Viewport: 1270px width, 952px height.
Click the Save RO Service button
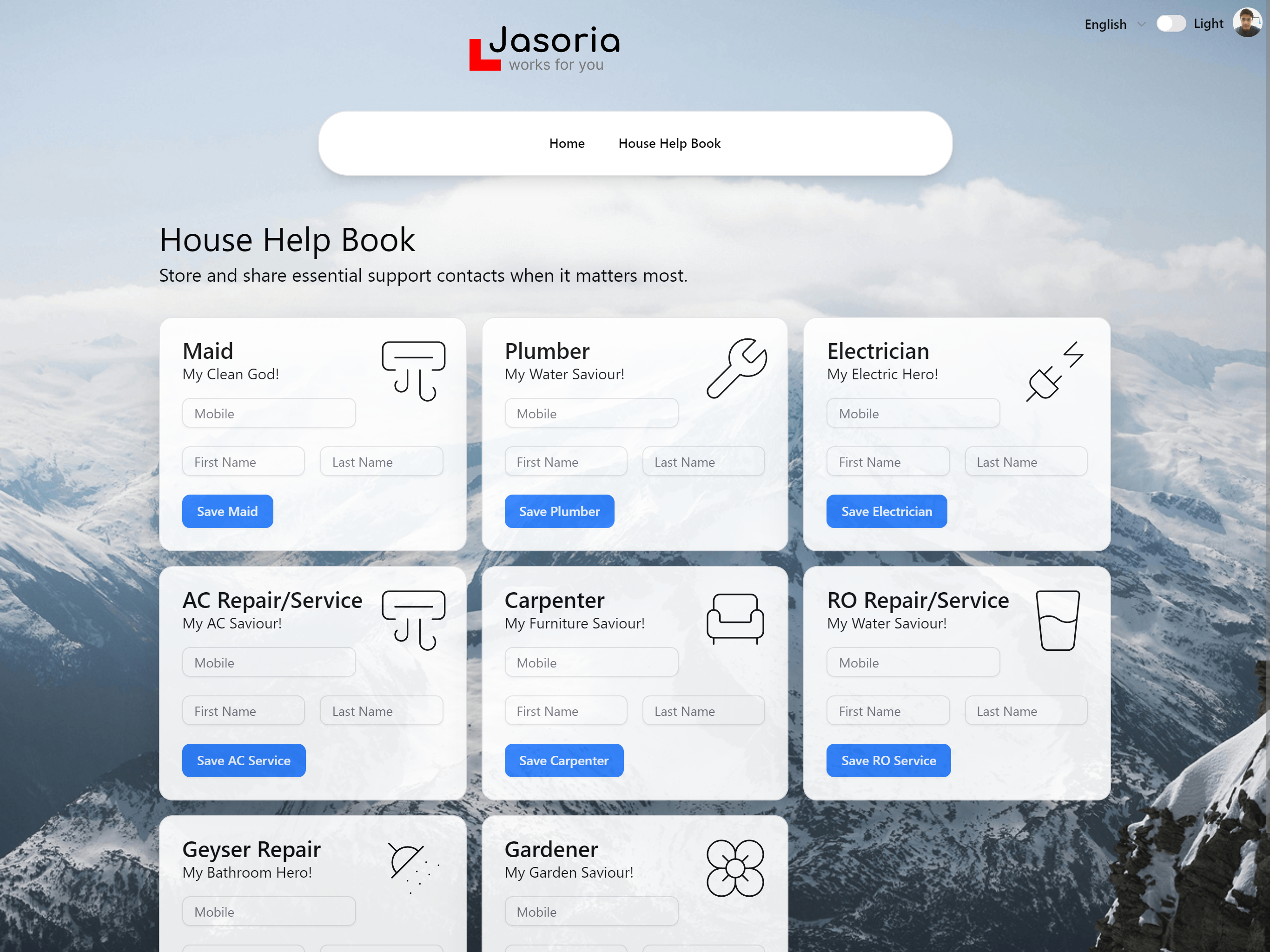[x=888, y=760]
